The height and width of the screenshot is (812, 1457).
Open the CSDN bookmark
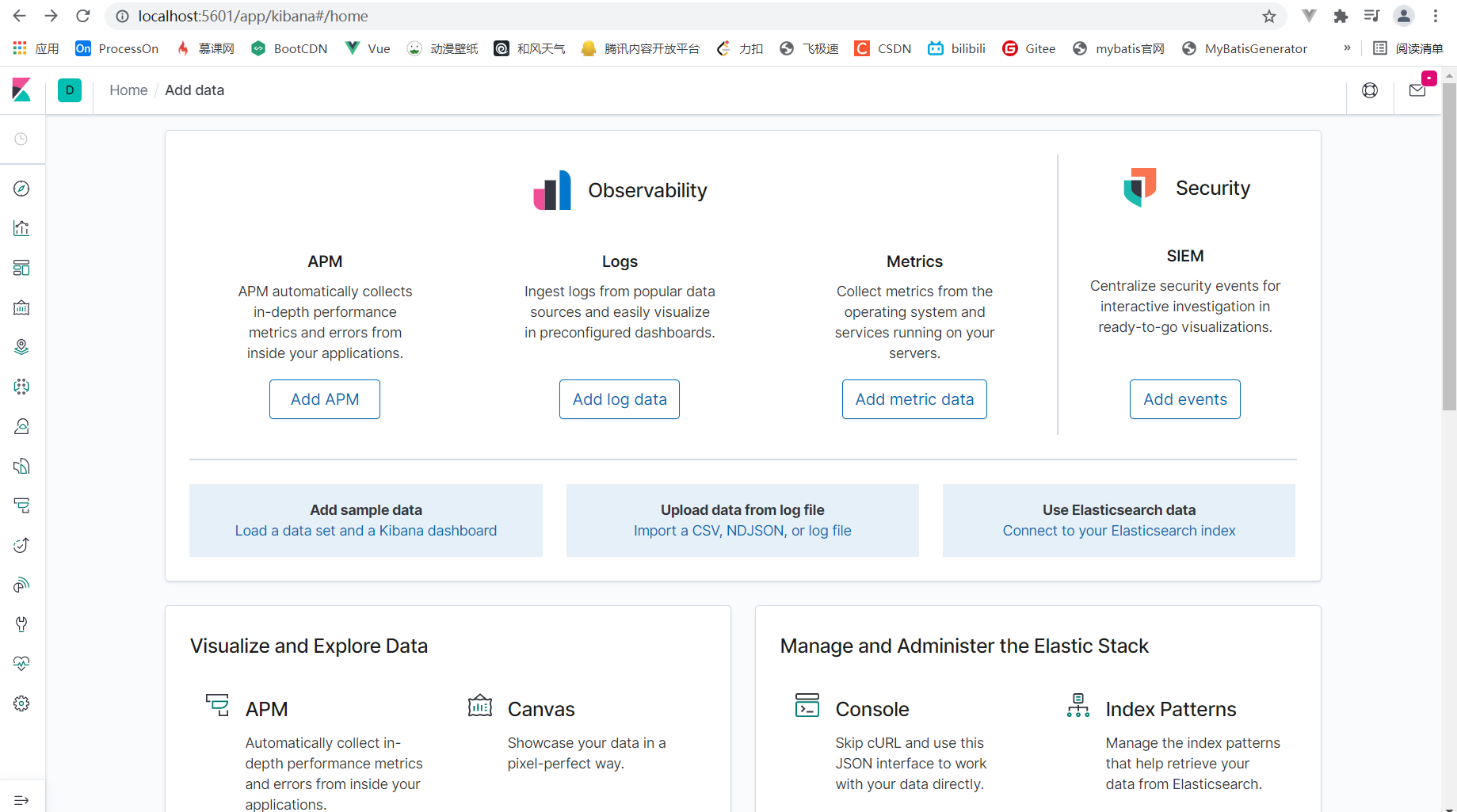click(883, 48)
